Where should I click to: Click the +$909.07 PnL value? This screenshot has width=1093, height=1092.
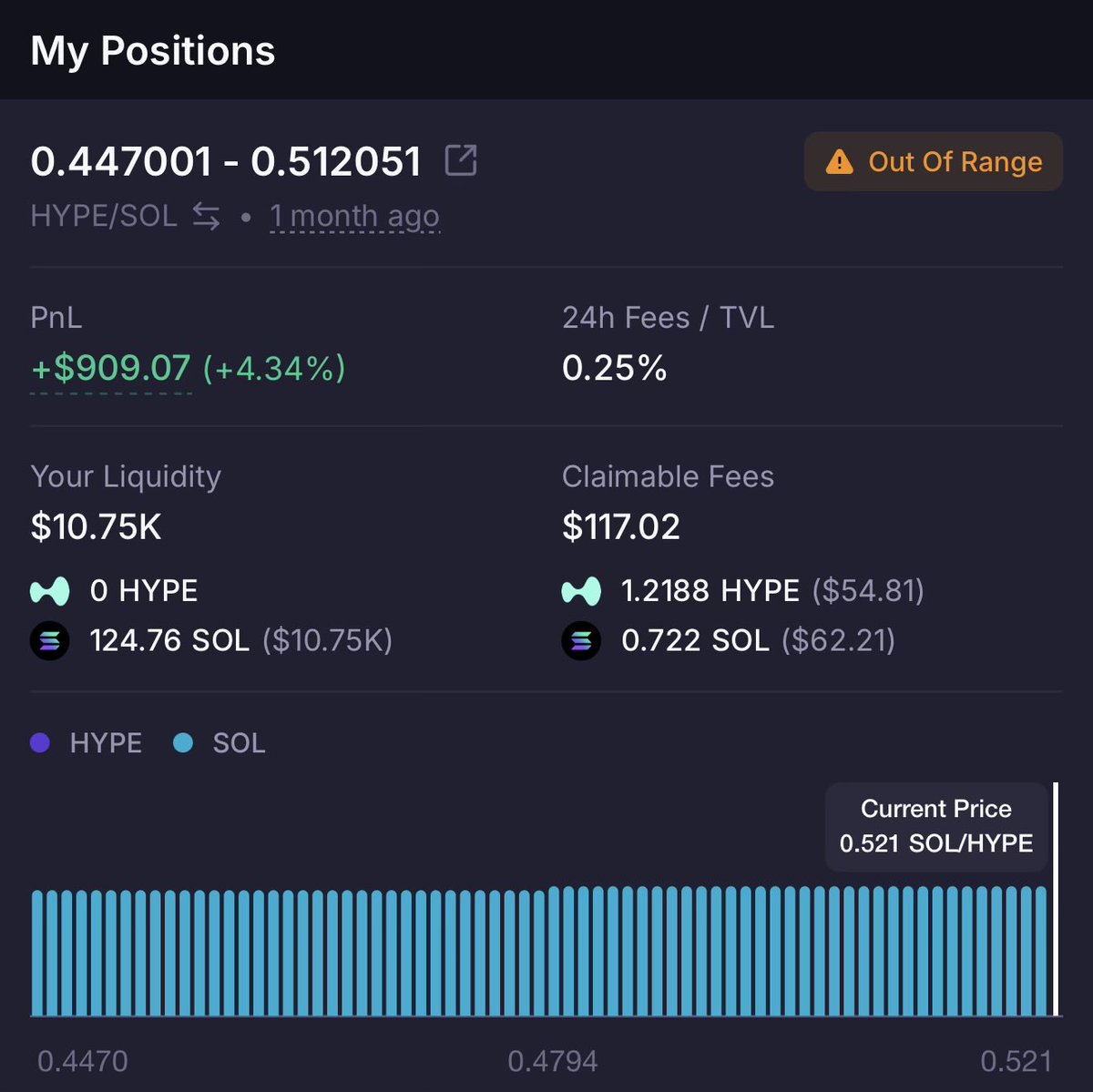click(x=111, y=368)
